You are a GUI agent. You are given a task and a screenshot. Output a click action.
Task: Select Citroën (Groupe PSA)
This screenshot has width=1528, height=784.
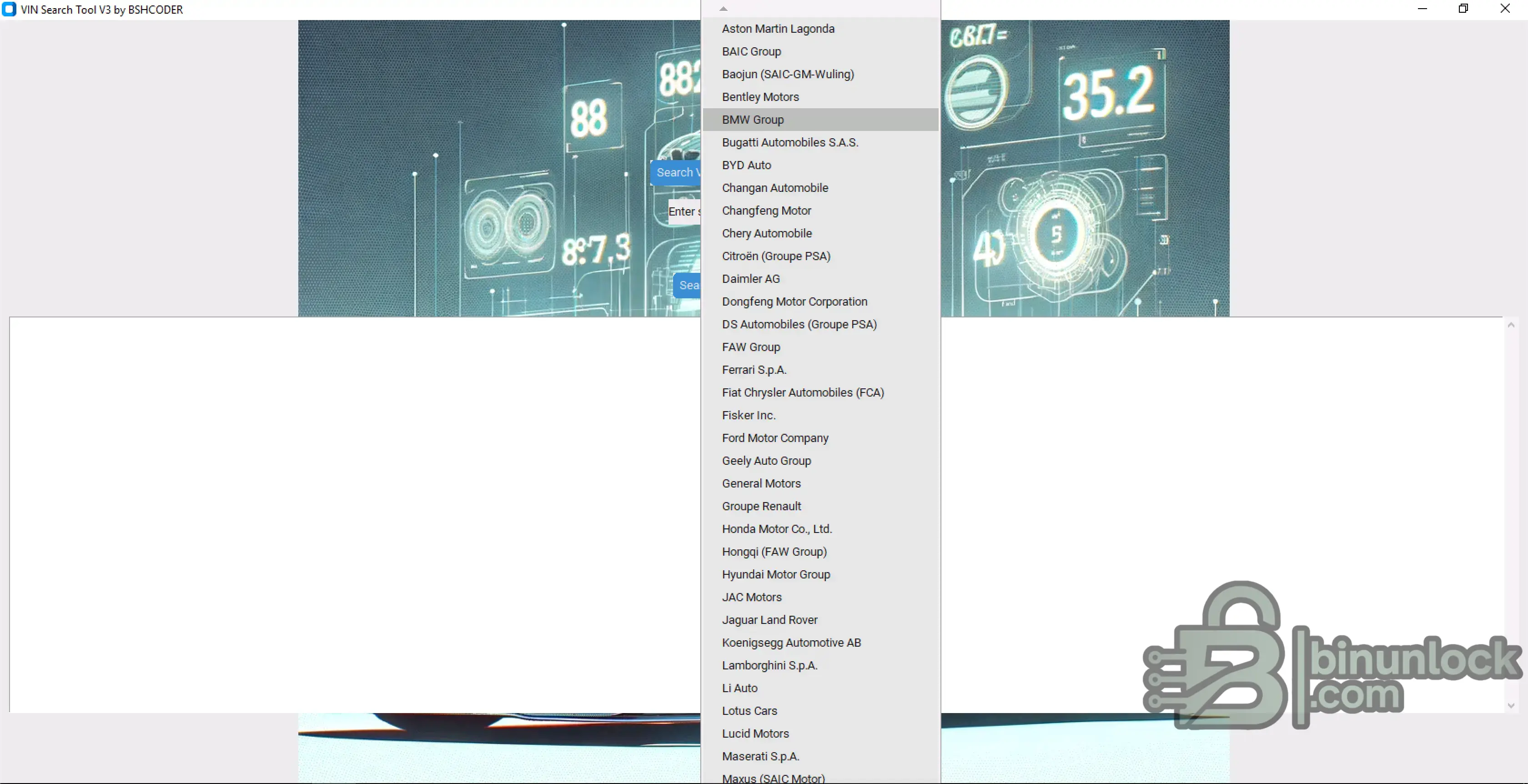(820, 256)
